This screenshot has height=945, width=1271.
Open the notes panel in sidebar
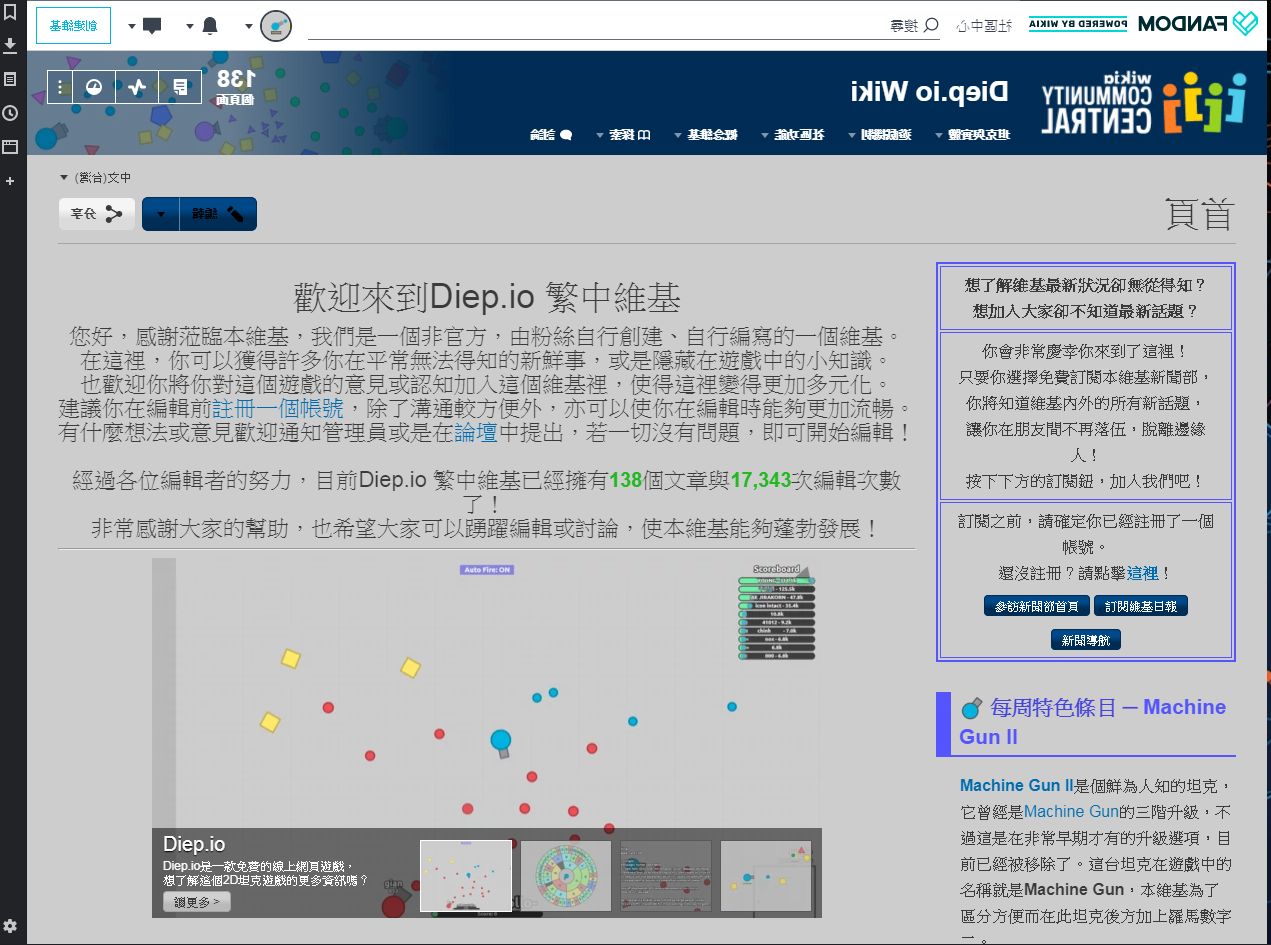10,79
